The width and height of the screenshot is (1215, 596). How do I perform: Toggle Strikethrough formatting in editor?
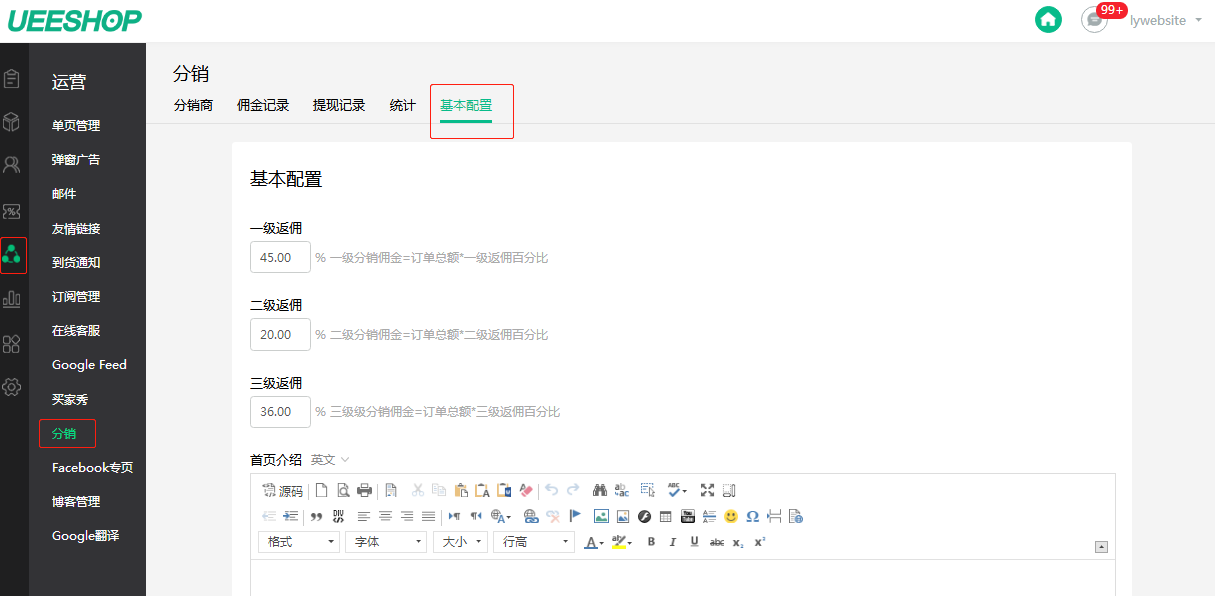pyautogui.click(x=716, y=542)
